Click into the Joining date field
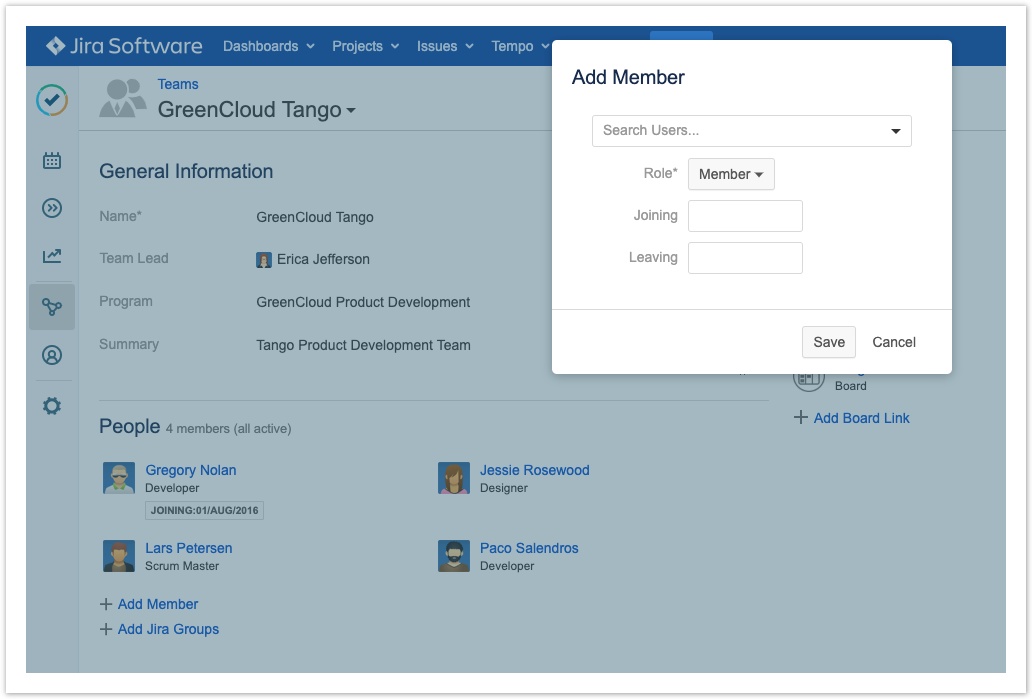 pos(745,216)
